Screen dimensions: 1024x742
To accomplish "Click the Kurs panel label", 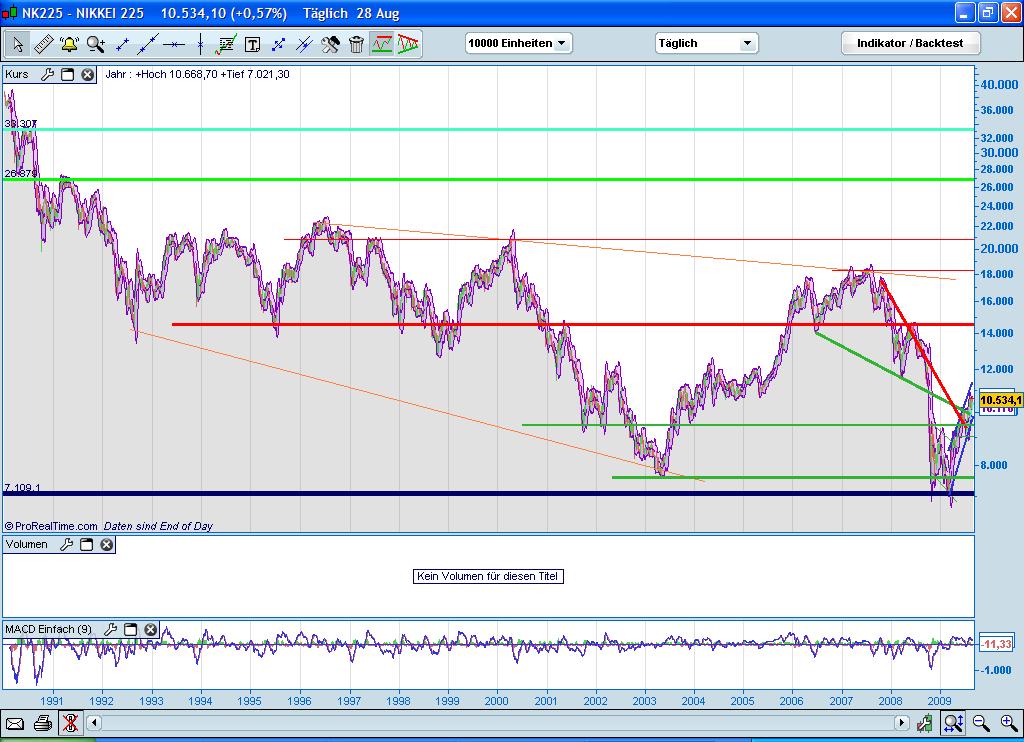I will (18, 73).
